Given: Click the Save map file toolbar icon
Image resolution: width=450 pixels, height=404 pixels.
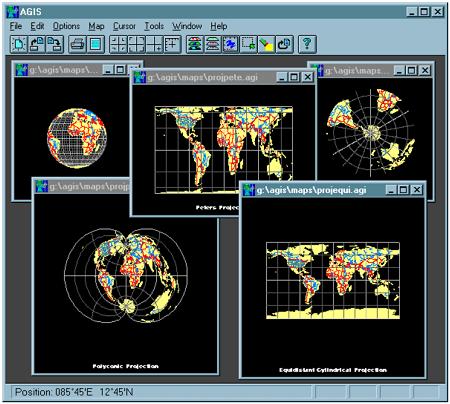Looking at the screenshot, I should (55, 44).
